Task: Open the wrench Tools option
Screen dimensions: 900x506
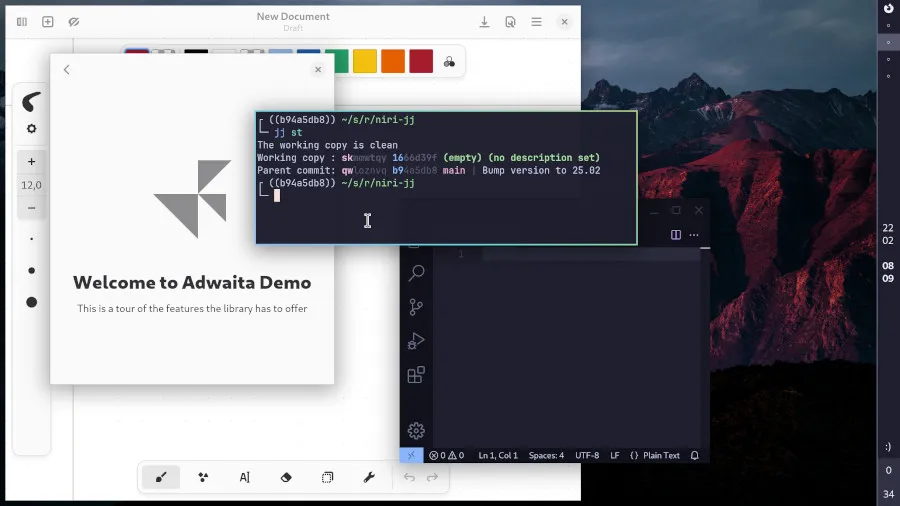Action: (x=368, y=478)
